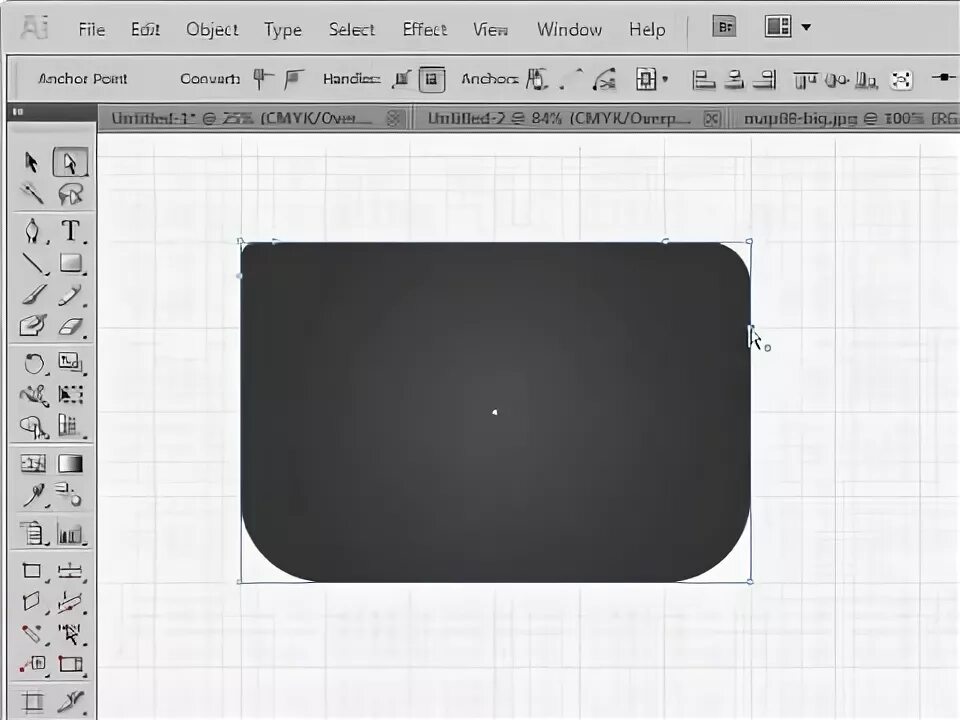Apply Vertical Align Bottom
Image resolution: width=960 pixels, height=720 pixels.
[x=866, y=80]
